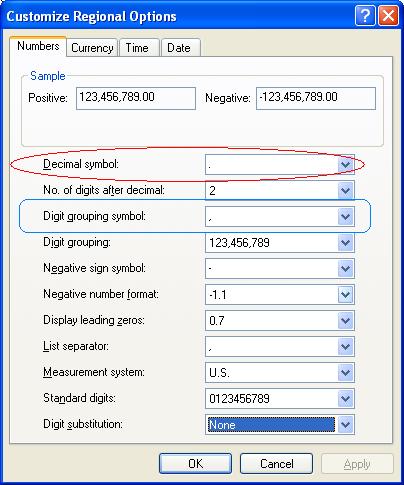
Task: Open the Digit grouping dropdown arrow
Action: pyautogui.click(x=345, y=242)
